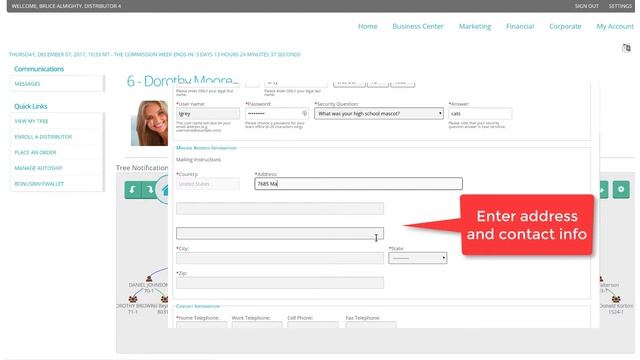Click the third address line field
This screenshot has height=360, width=640.
280,233
